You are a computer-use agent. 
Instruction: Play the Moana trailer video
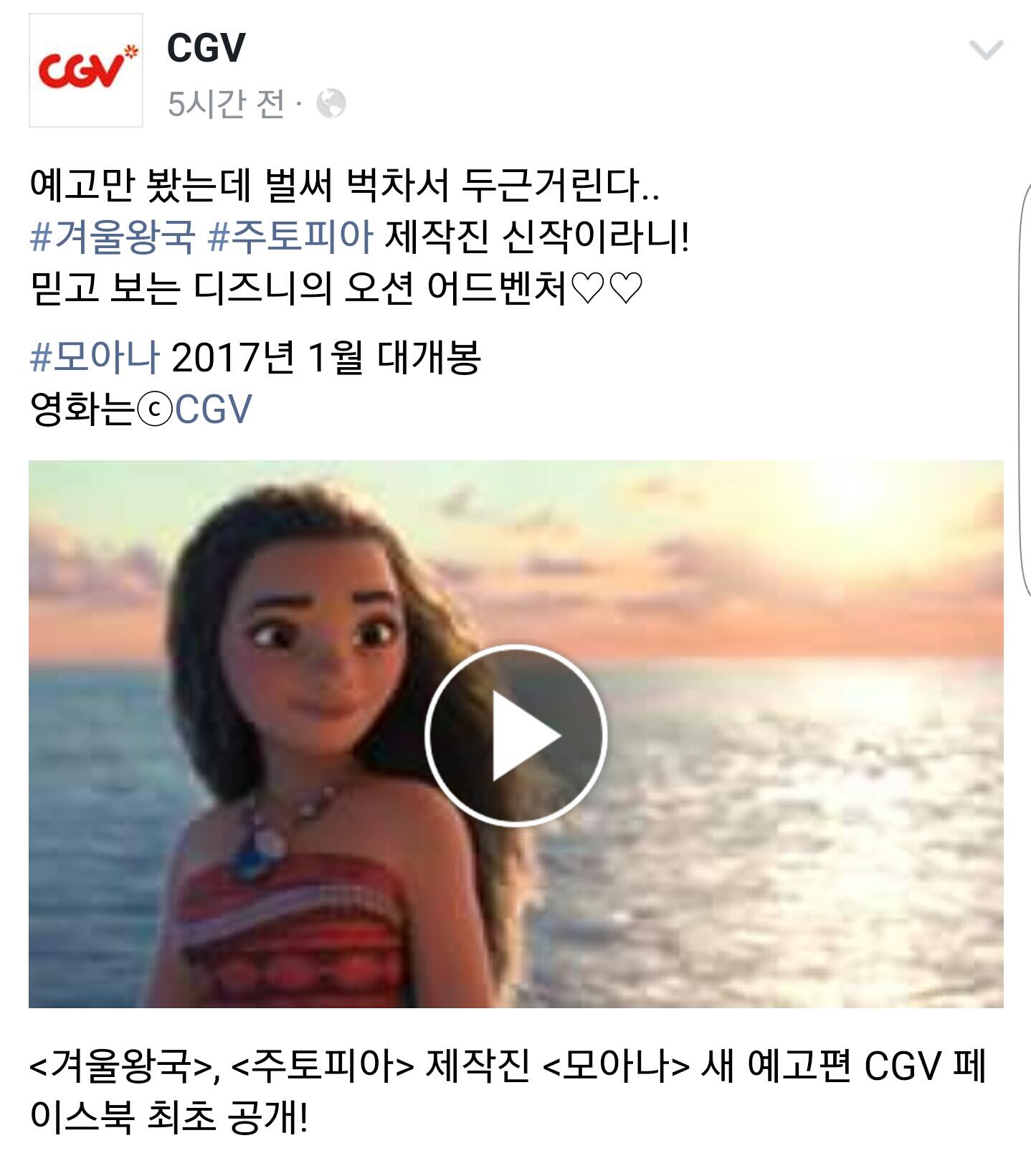pos(515,735)
